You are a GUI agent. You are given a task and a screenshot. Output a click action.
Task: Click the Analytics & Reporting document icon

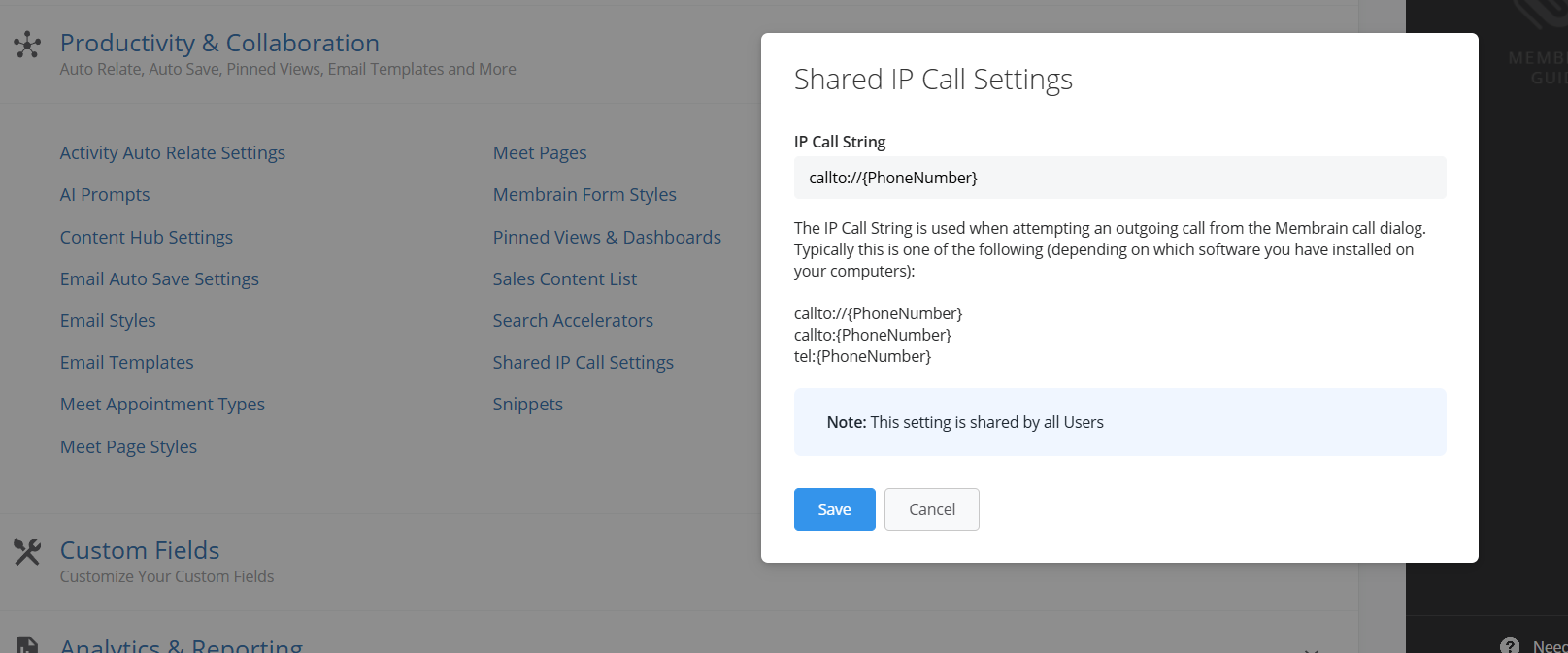27,645
